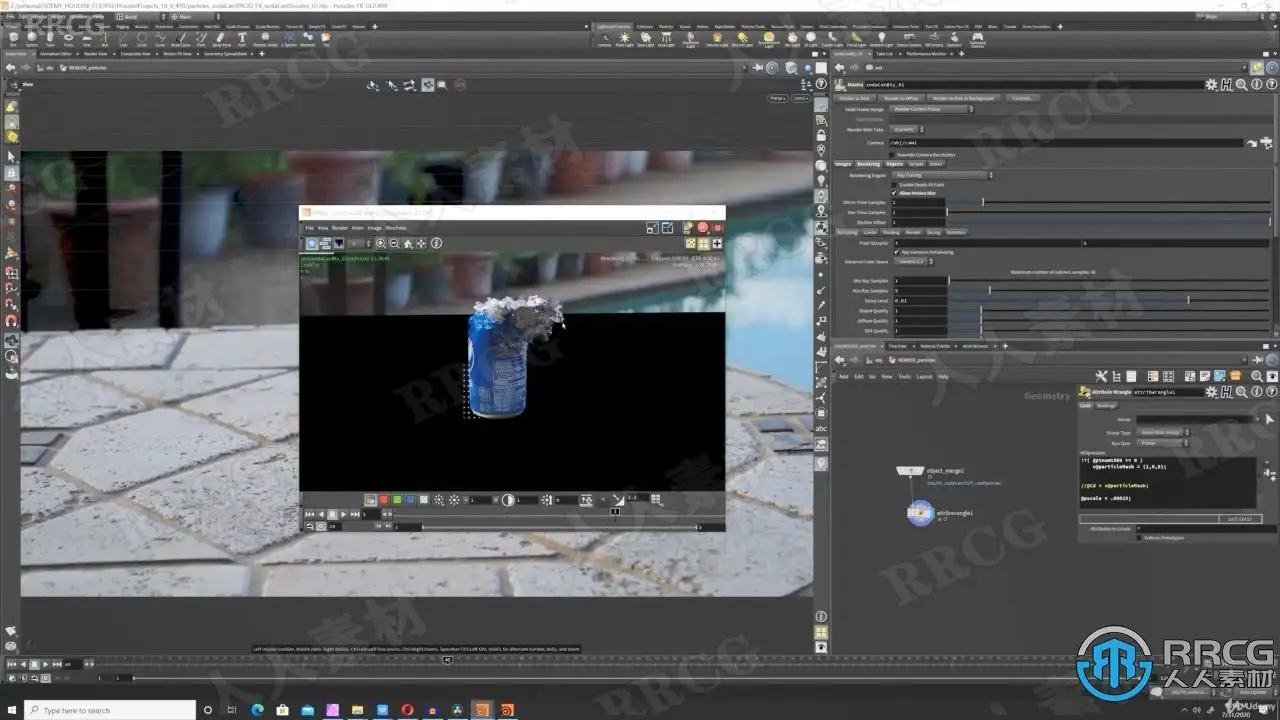Show only the green channel in MPlay
The width and height of the screenshot is (1280, 720).
pyautogui.click(x=397, y=499)
